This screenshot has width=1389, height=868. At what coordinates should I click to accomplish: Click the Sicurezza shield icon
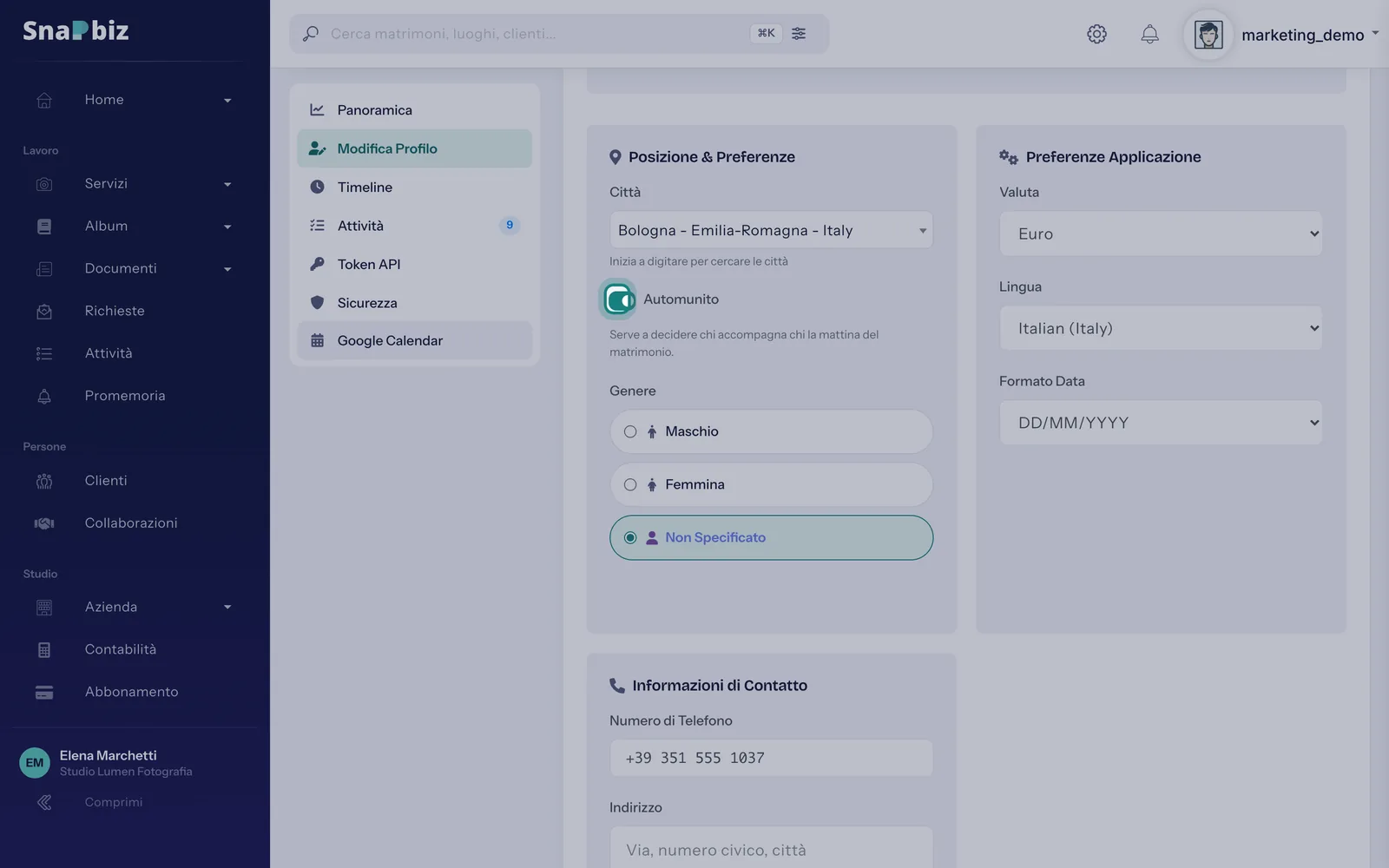click(317, 302)
